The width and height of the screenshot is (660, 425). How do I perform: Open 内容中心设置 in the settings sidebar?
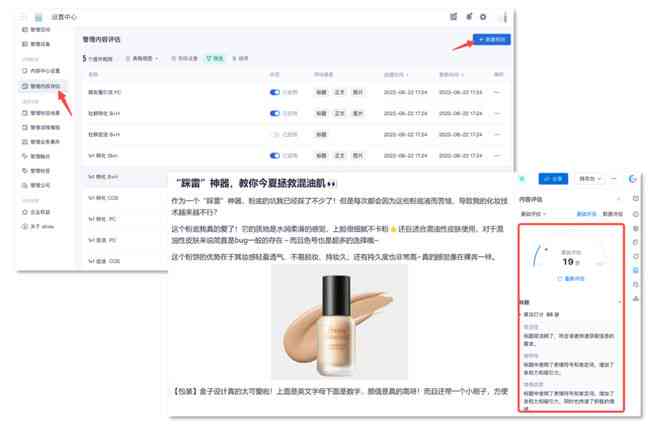[41, 71]
